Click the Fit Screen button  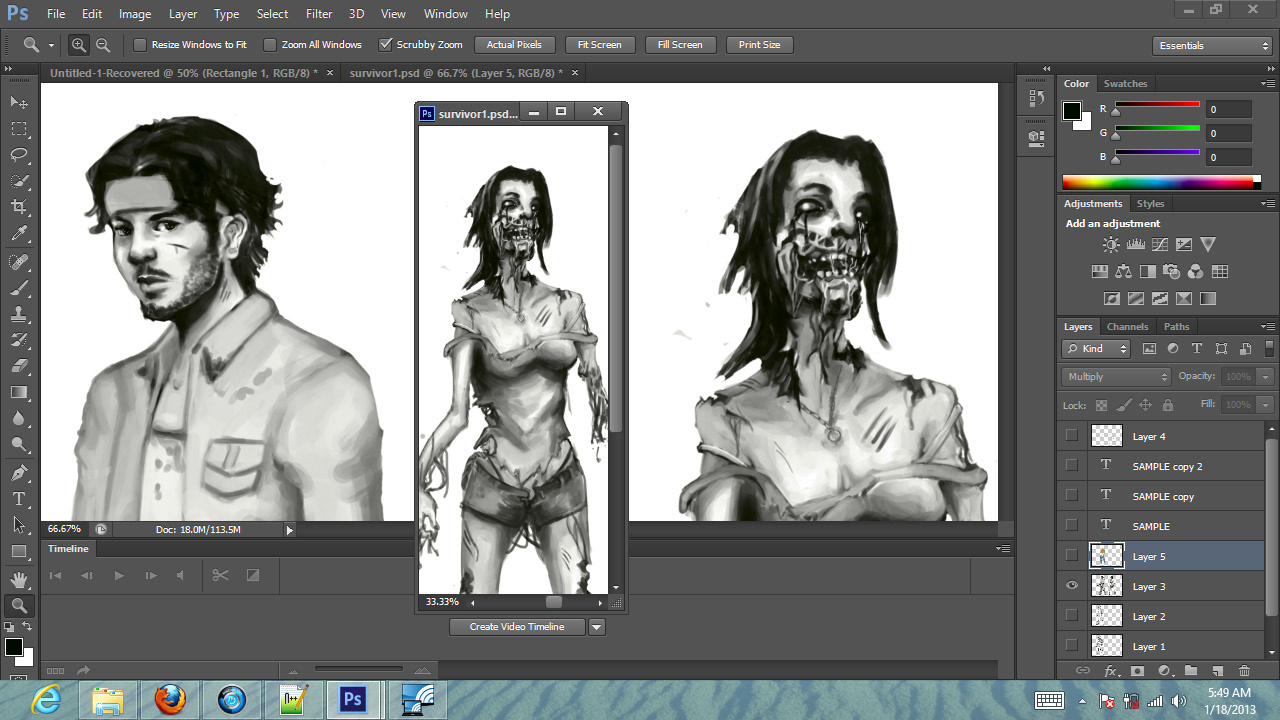(x=599, y=45)
